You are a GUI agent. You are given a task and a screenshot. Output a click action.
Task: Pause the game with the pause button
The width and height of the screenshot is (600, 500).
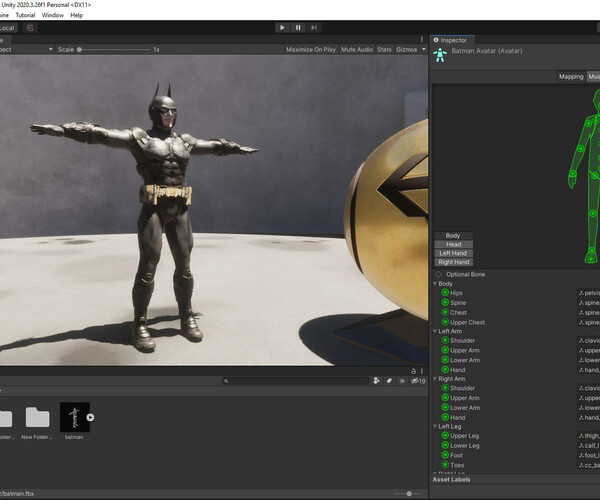click(298, 28)
